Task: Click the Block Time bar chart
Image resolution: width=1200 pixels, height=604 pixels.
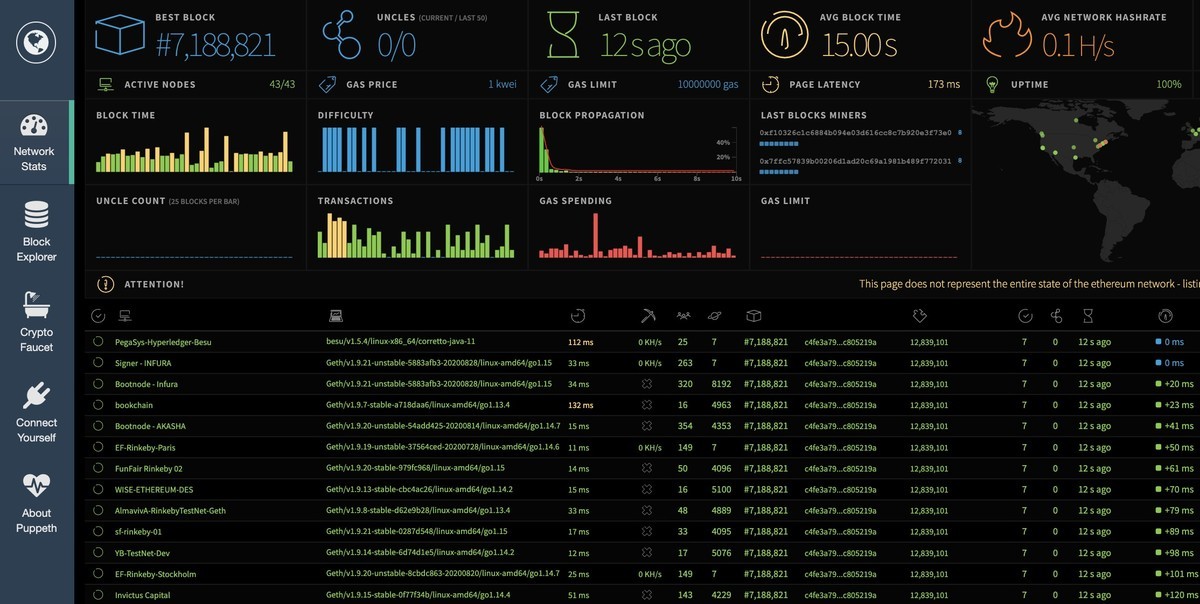Action: [x=195, y=150]
